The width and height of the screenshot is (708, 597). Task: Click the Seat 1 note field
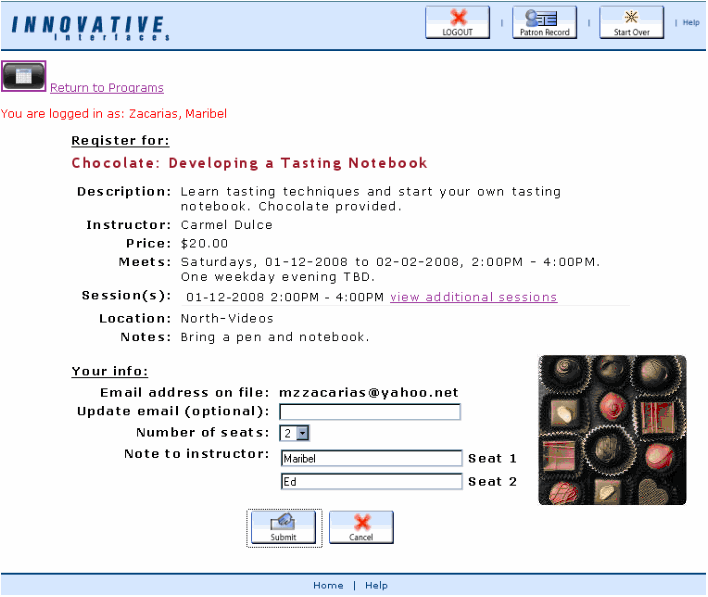pyautogui.click(x=372, y=458)
